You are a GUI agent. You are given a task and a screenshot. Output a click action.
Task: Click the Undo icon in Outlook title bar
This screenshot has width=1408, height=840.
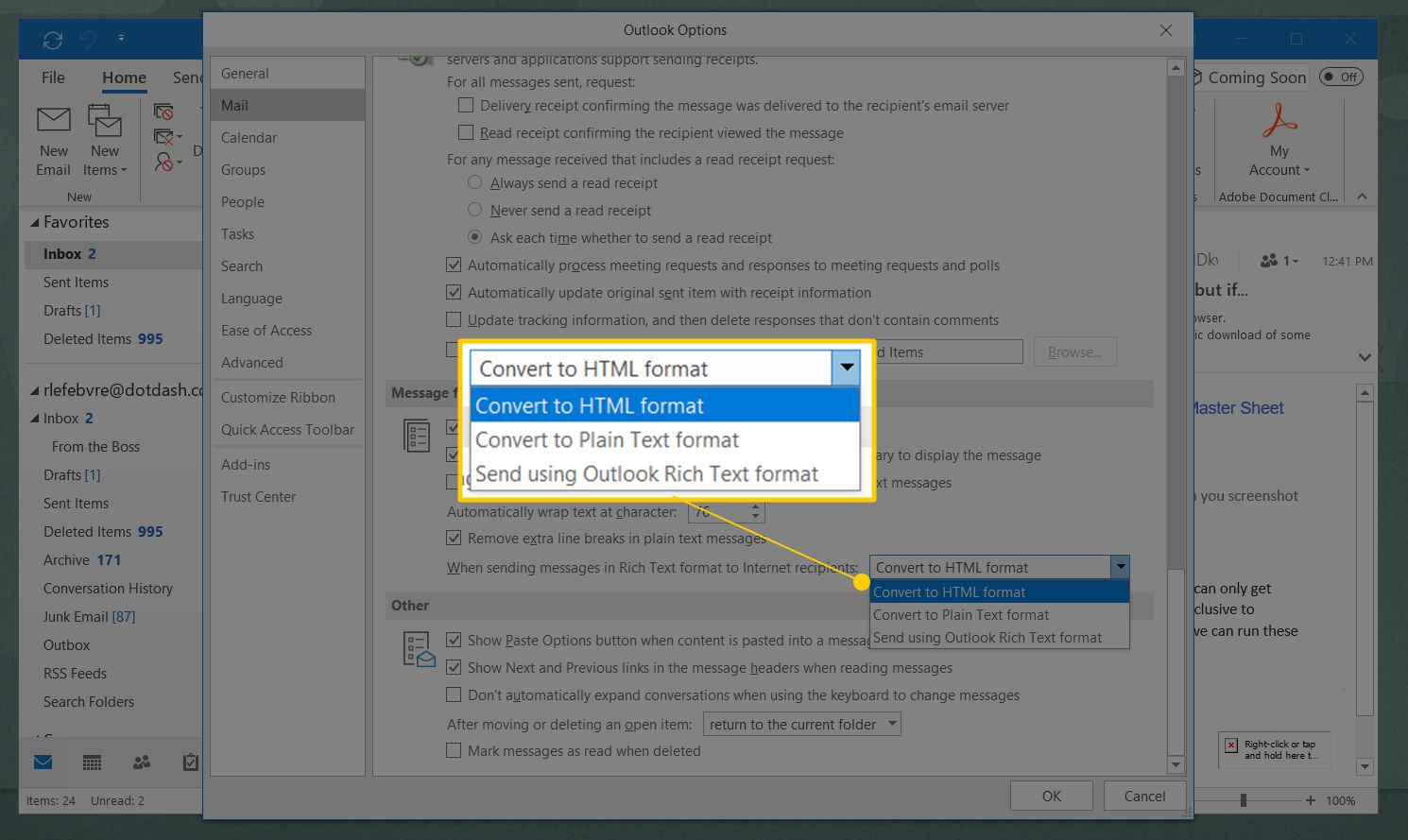[88, 40]
